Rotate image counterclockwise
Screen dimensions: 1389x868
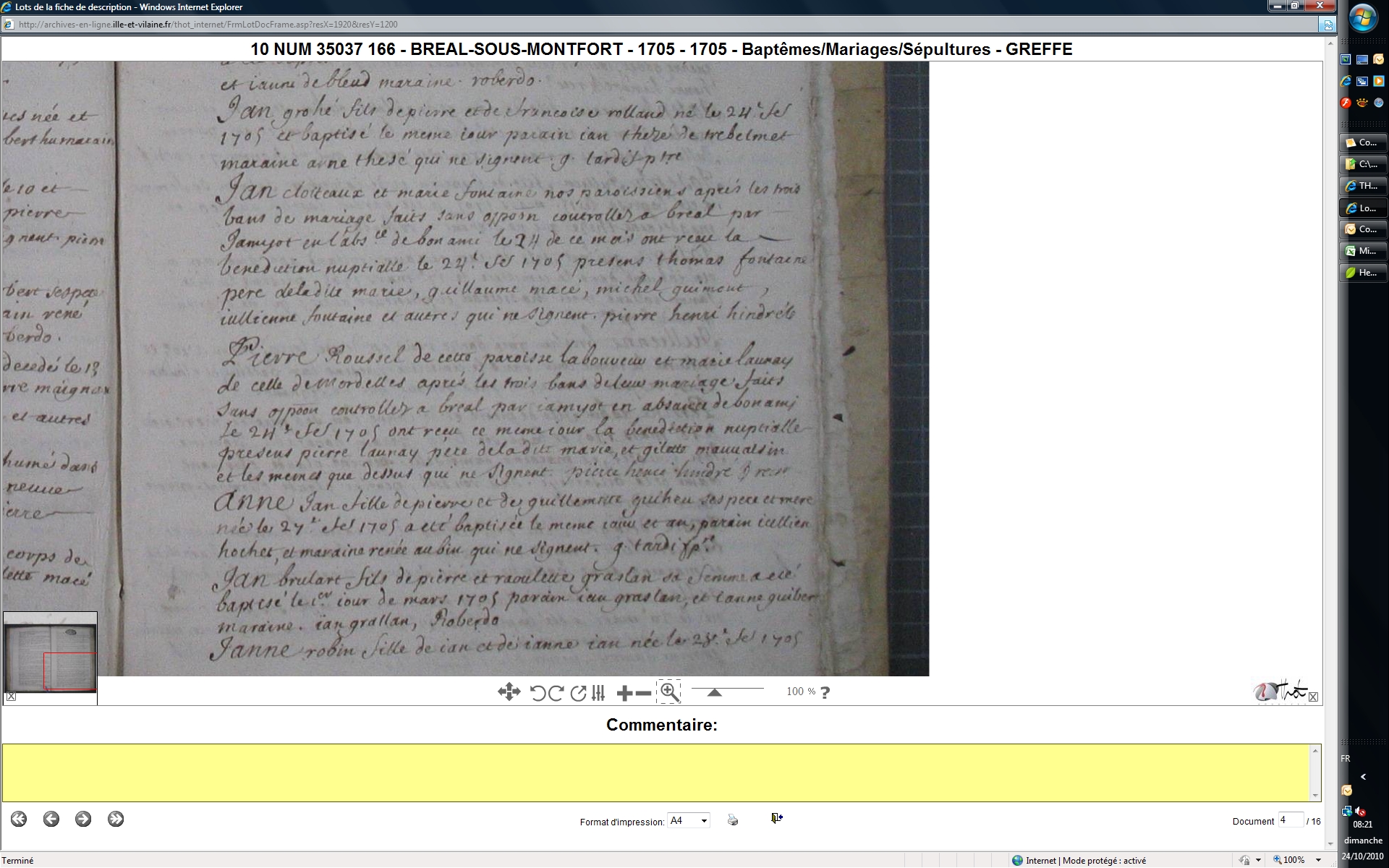(538, 693)
